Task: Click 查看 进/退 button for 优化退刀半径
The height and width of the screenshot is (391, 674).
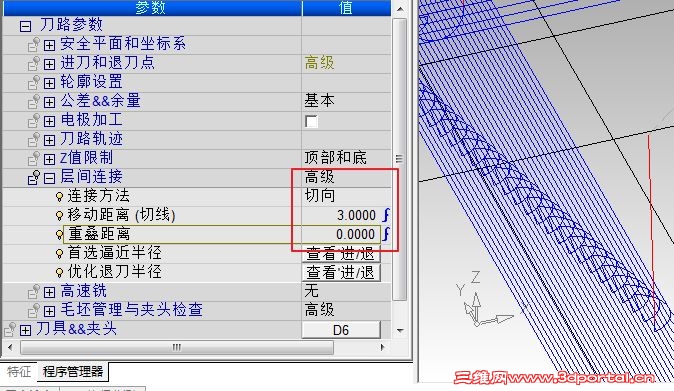Action: 341,272
